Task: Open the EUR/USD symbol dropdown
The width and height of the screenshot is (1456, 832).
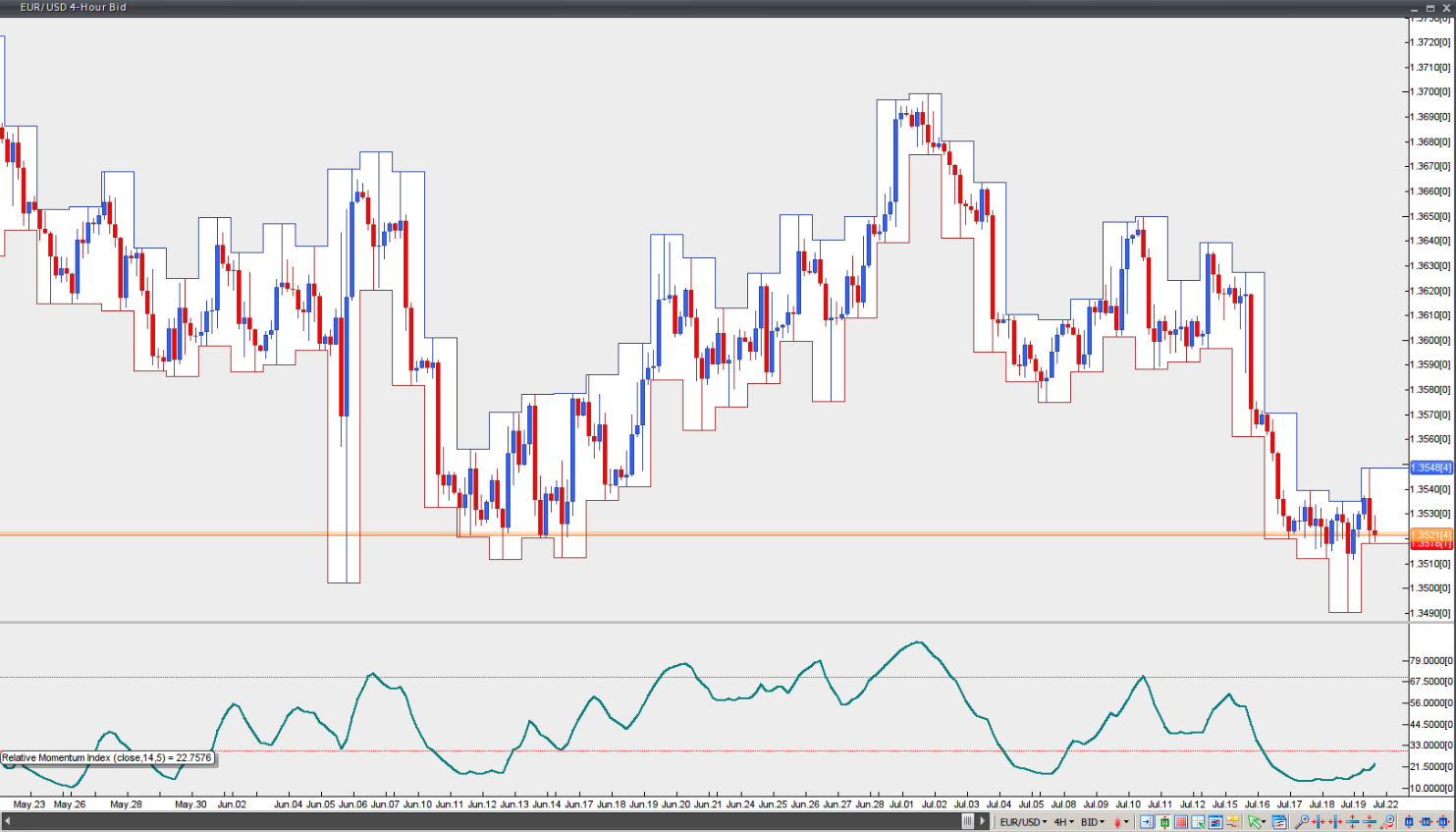Action: click(1023, 822)
